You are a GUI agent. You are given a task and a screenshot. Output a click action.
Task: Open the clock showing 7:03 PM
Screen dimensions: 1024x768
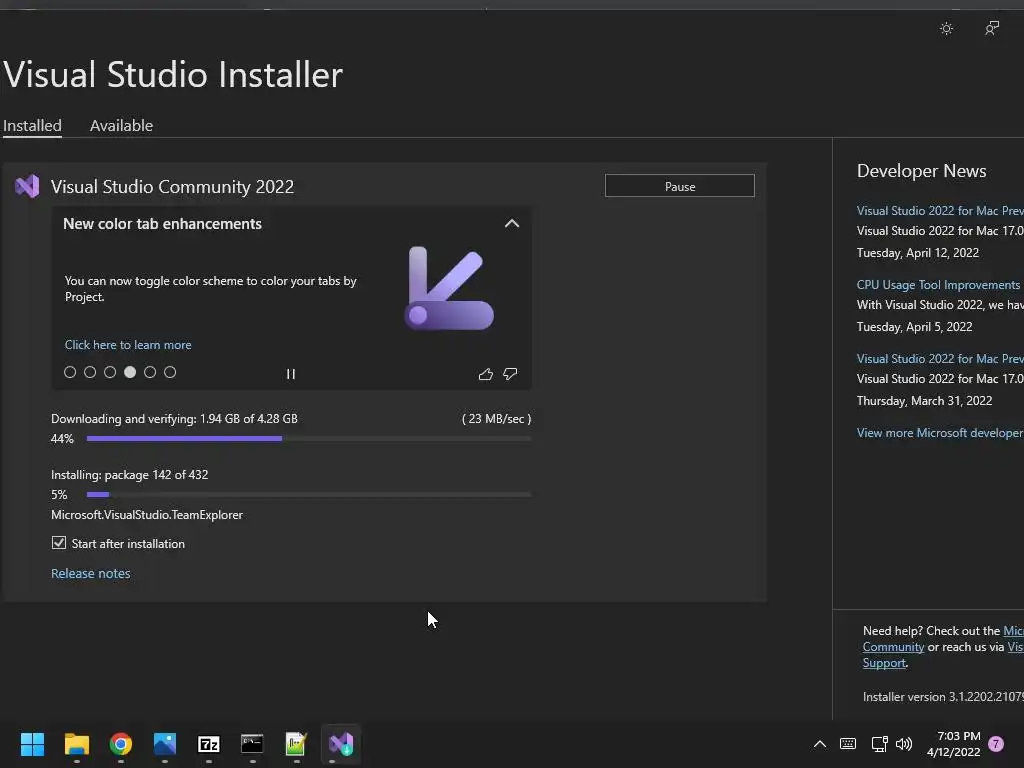pyautogui.click(x=953, y=744)
